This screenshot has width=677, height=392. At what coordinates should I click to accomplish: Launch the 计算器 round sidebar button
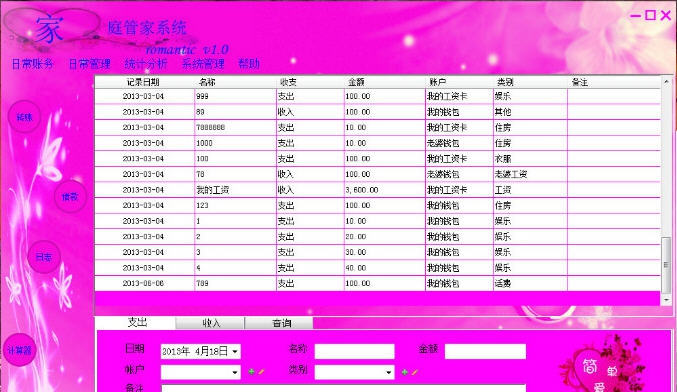[20, 350]
